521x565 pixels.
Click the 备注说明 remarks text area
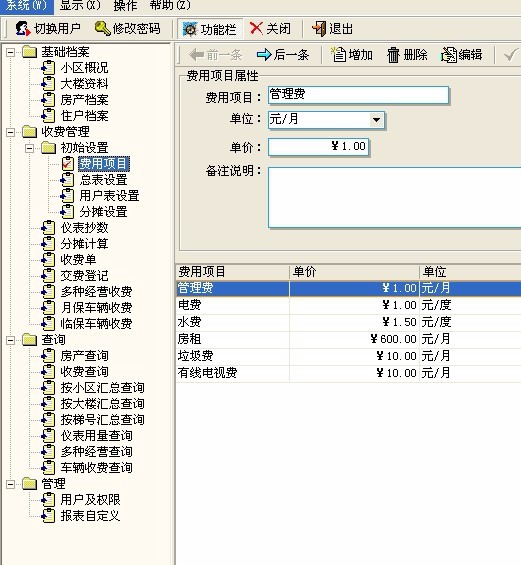[395, 197]
